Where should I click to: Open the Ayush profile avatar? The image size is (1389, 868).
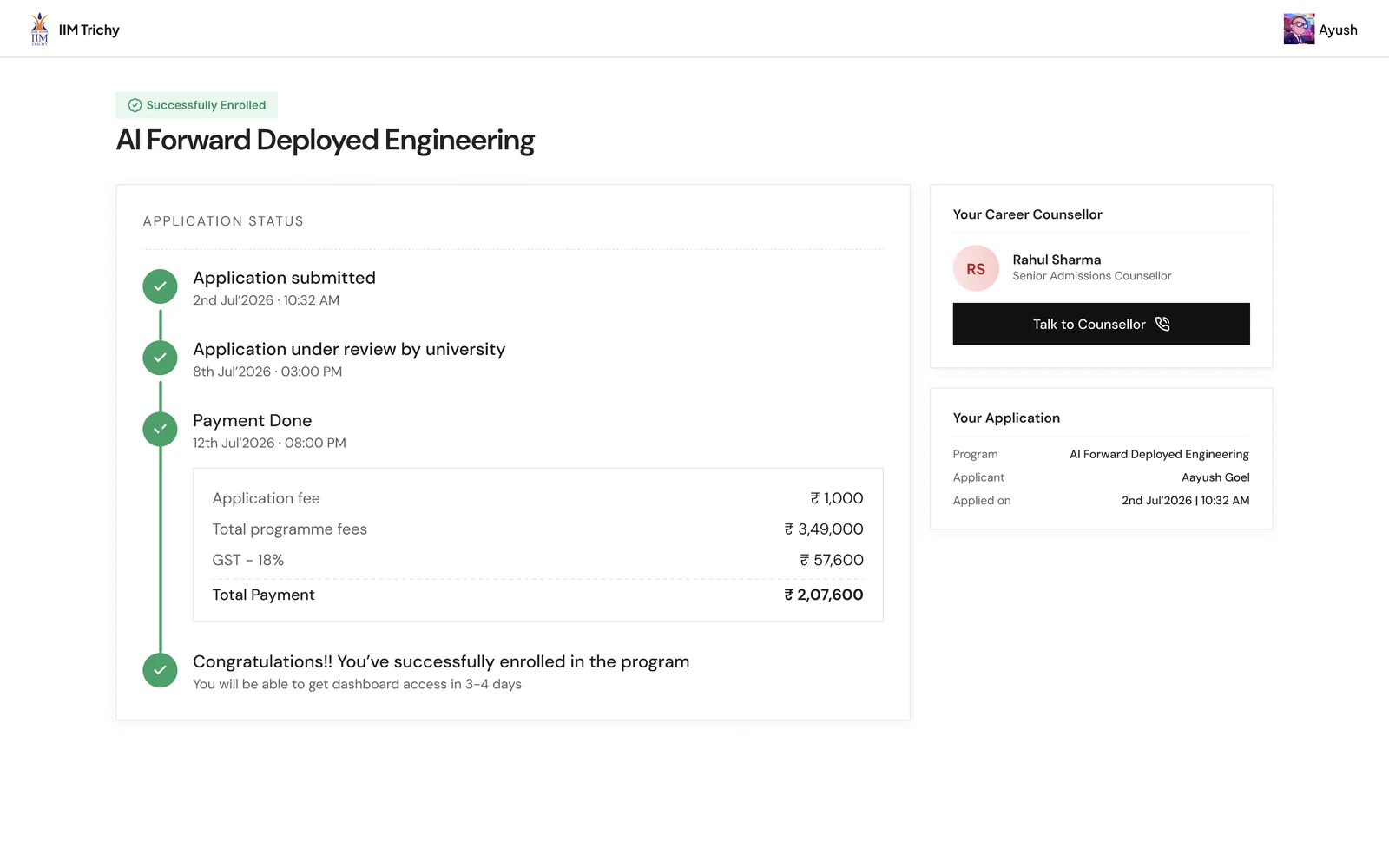(1299, 30)
